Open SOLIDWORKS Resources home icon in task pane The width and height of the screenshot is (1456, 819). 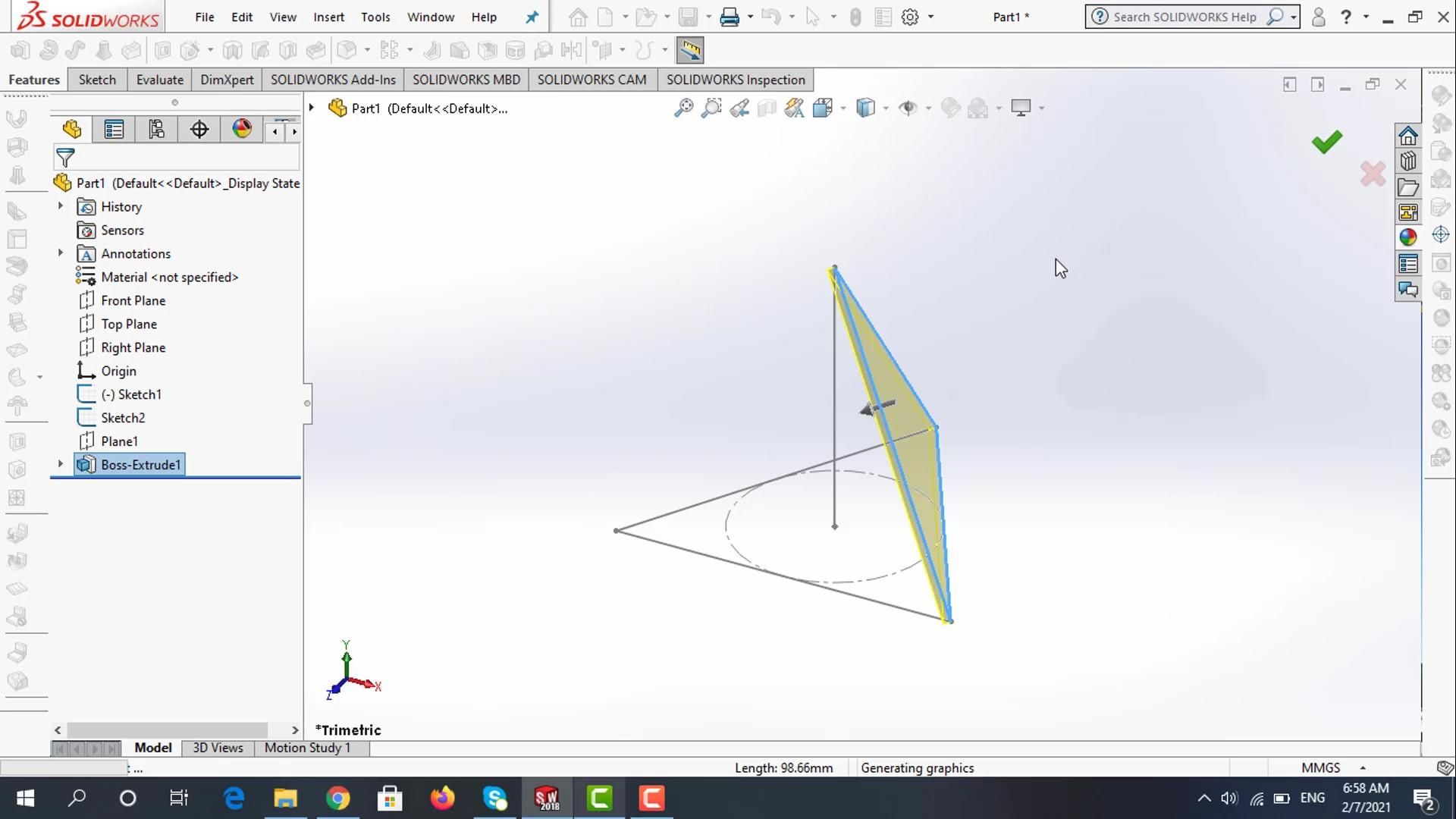pyautogui.click(x=1408, y=136)
